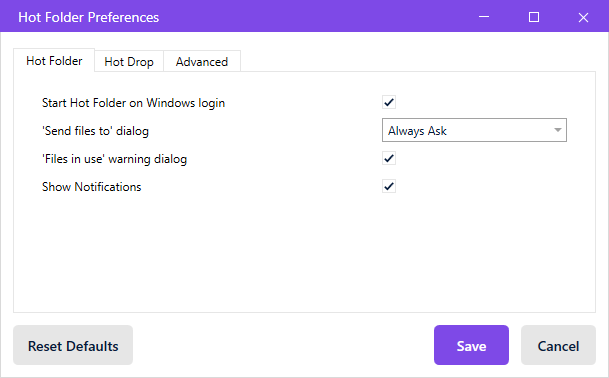Minimize the Hot Folder Preferences window
Image resolution: width=609 pixels, height=378 pixels.
tap(484, 17)
